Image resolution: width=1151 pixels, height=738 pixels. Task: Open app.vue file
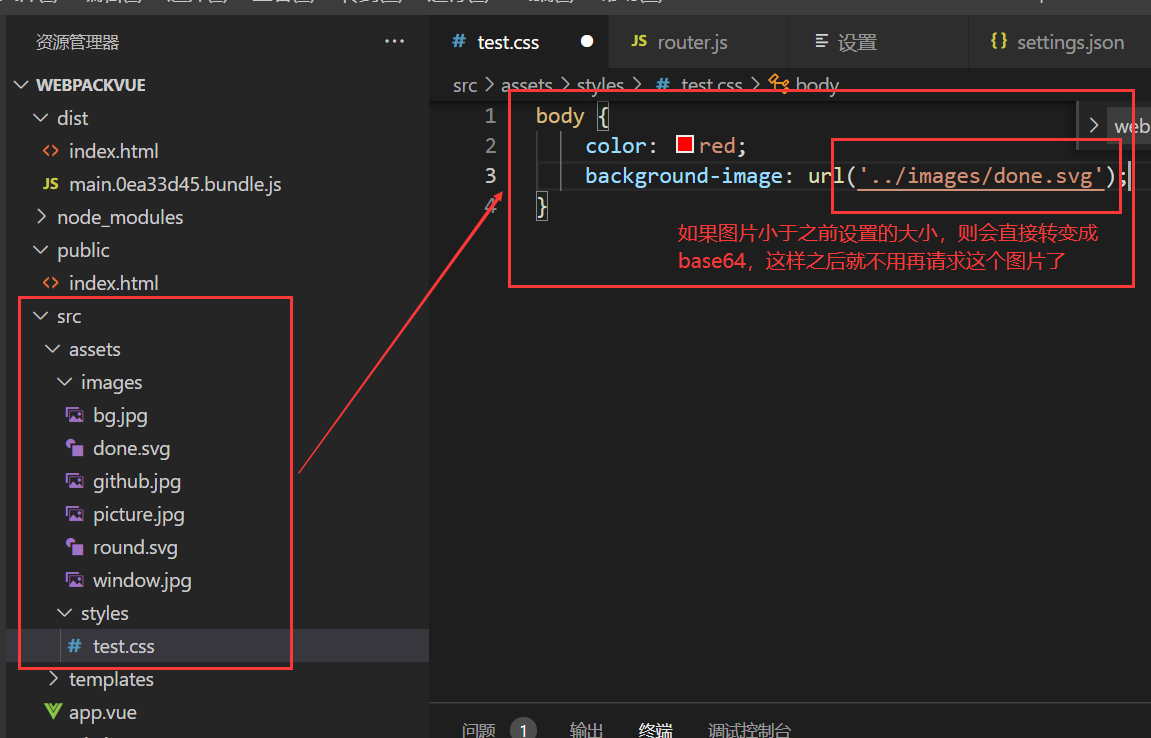pyautogui.click(x=103, y=712)
